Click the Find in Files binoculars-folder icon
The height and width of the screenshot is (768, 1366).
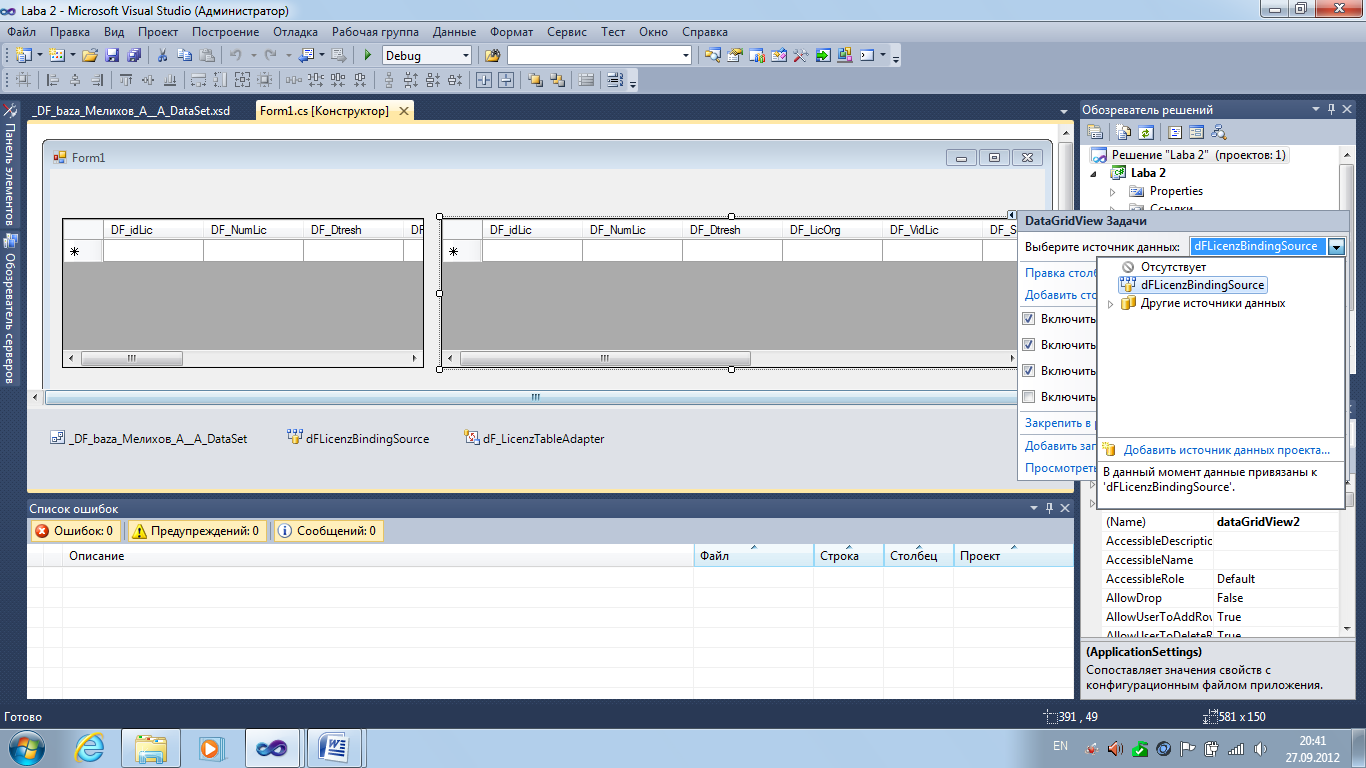493,56
